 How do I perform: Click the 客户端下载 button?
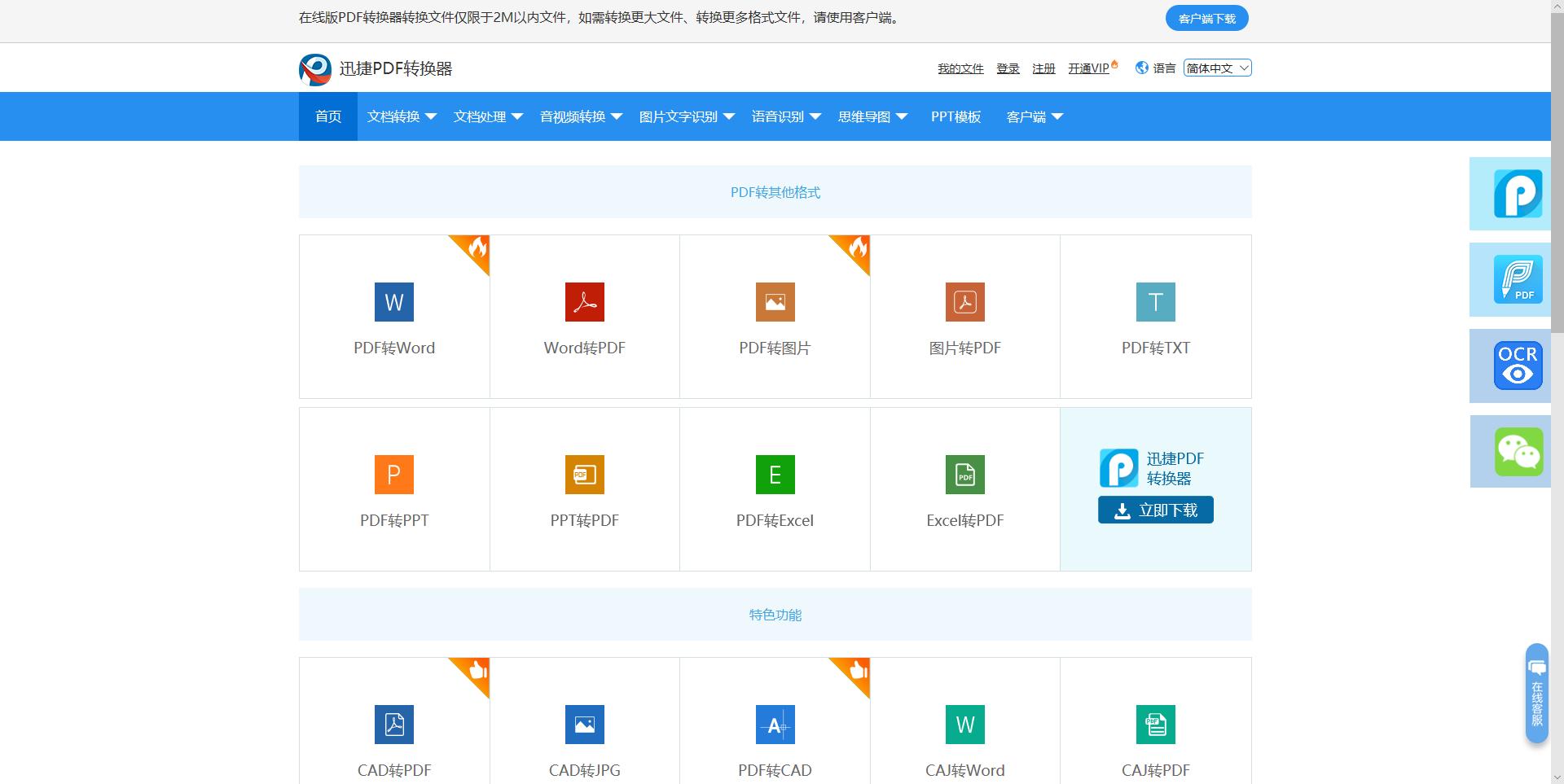click(1206, 17)
